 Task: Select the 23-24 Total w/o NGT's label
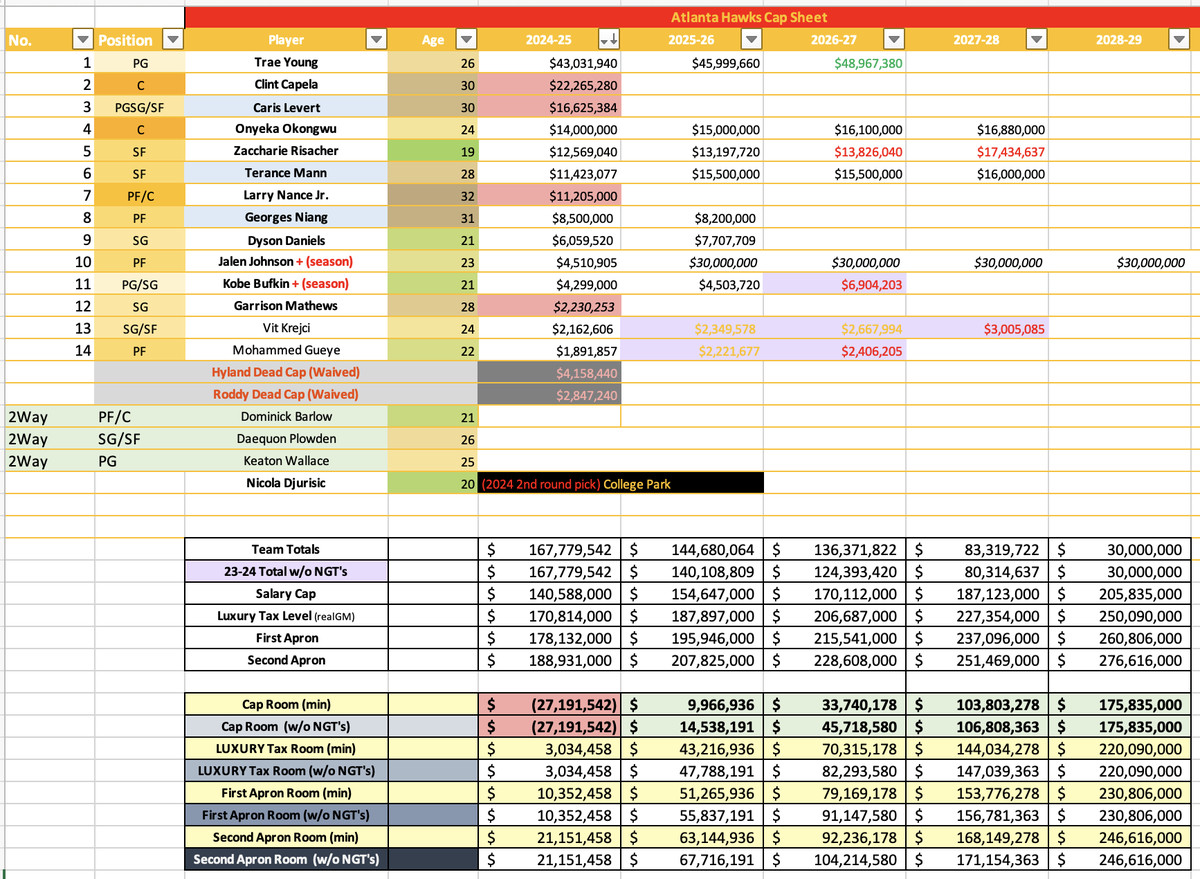[286, 572]
